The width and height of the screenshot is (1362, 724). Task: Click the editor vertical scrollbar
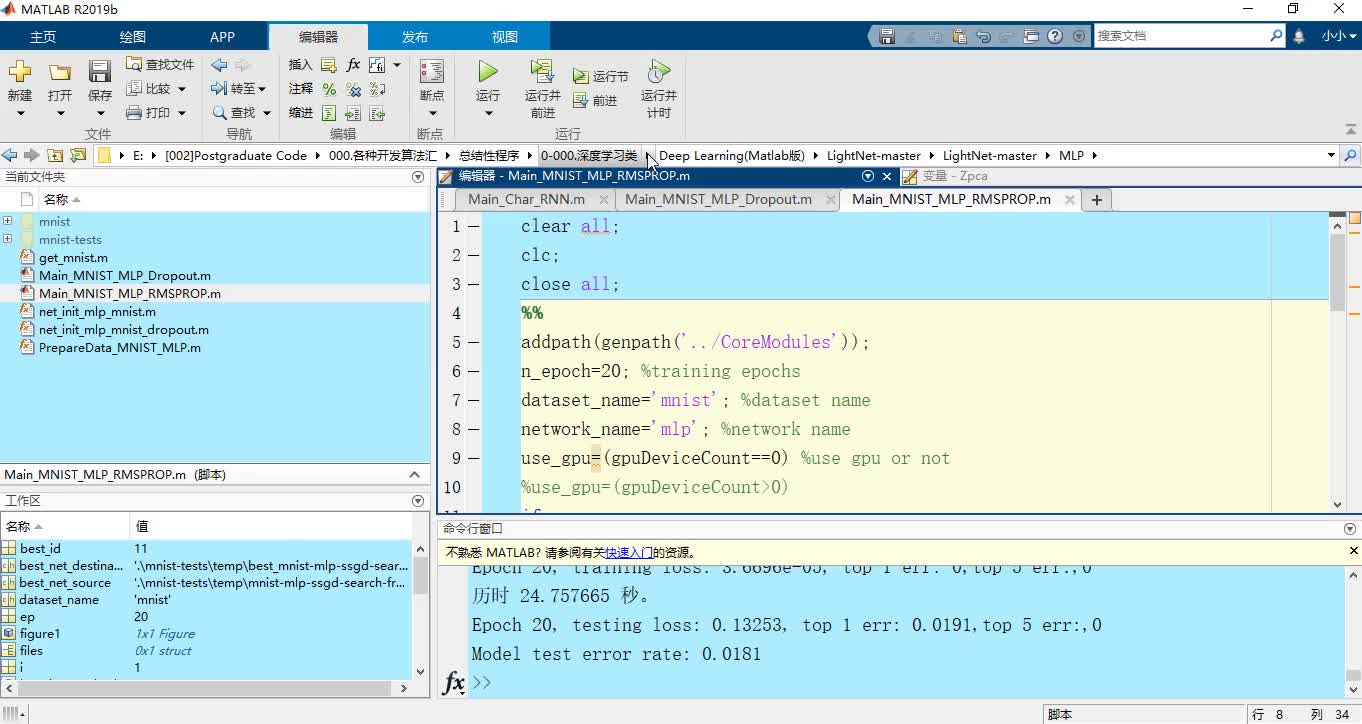(1338, 270)
